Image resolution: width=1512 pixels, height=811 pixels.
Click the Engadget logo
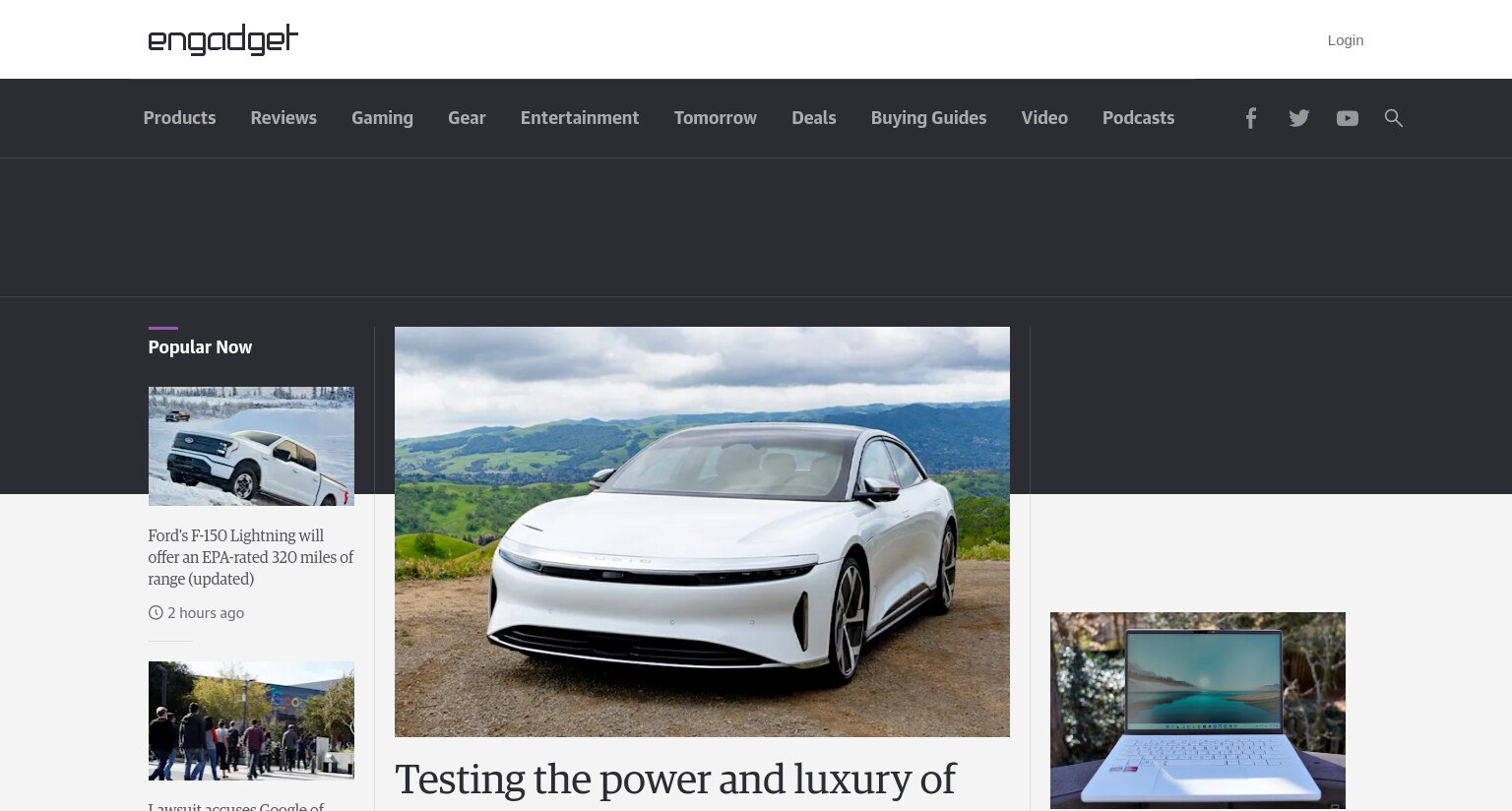point(222,39)
